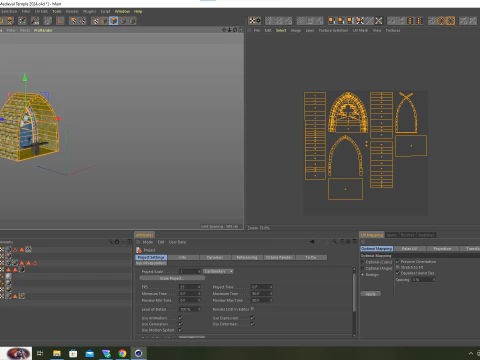Screen dimensions: 480x360
Task: Click the Apply button in UV Mapping
Action: tap(371, 294)
